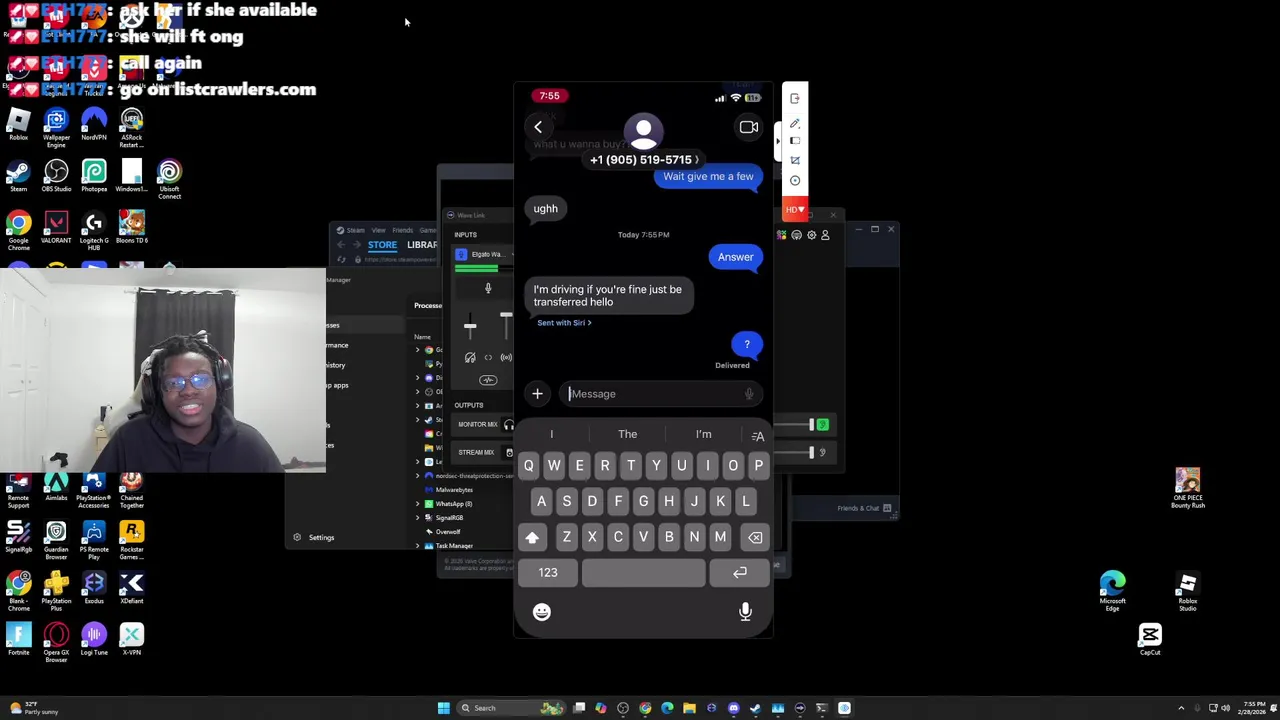Expand the WhatsApp (8) process in Task Manager
This screenshot has height=720, width=1280.
(x=418, y=504)
